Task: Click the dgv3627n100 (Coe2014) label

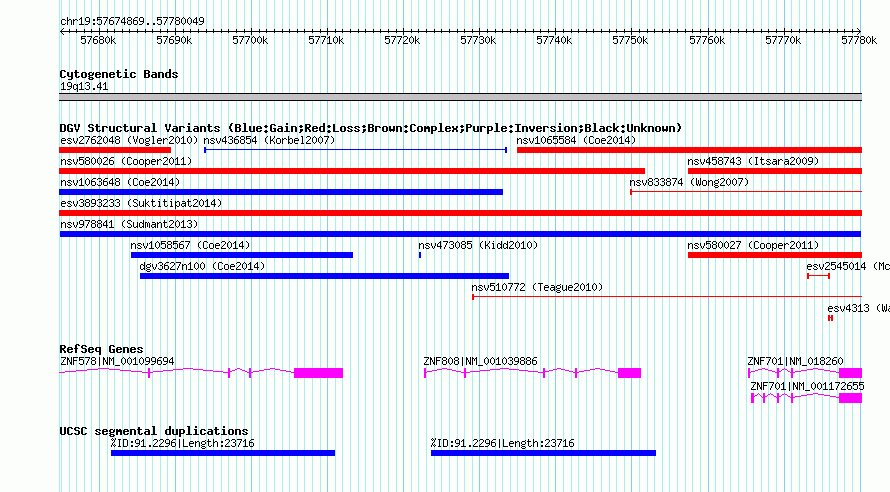Action: pos(202,266)
